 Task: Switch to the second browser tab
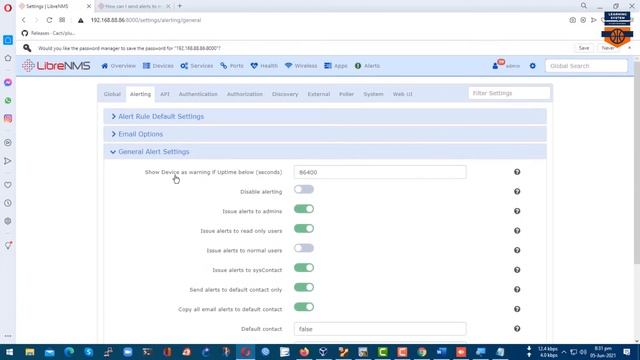coord(134,6)
